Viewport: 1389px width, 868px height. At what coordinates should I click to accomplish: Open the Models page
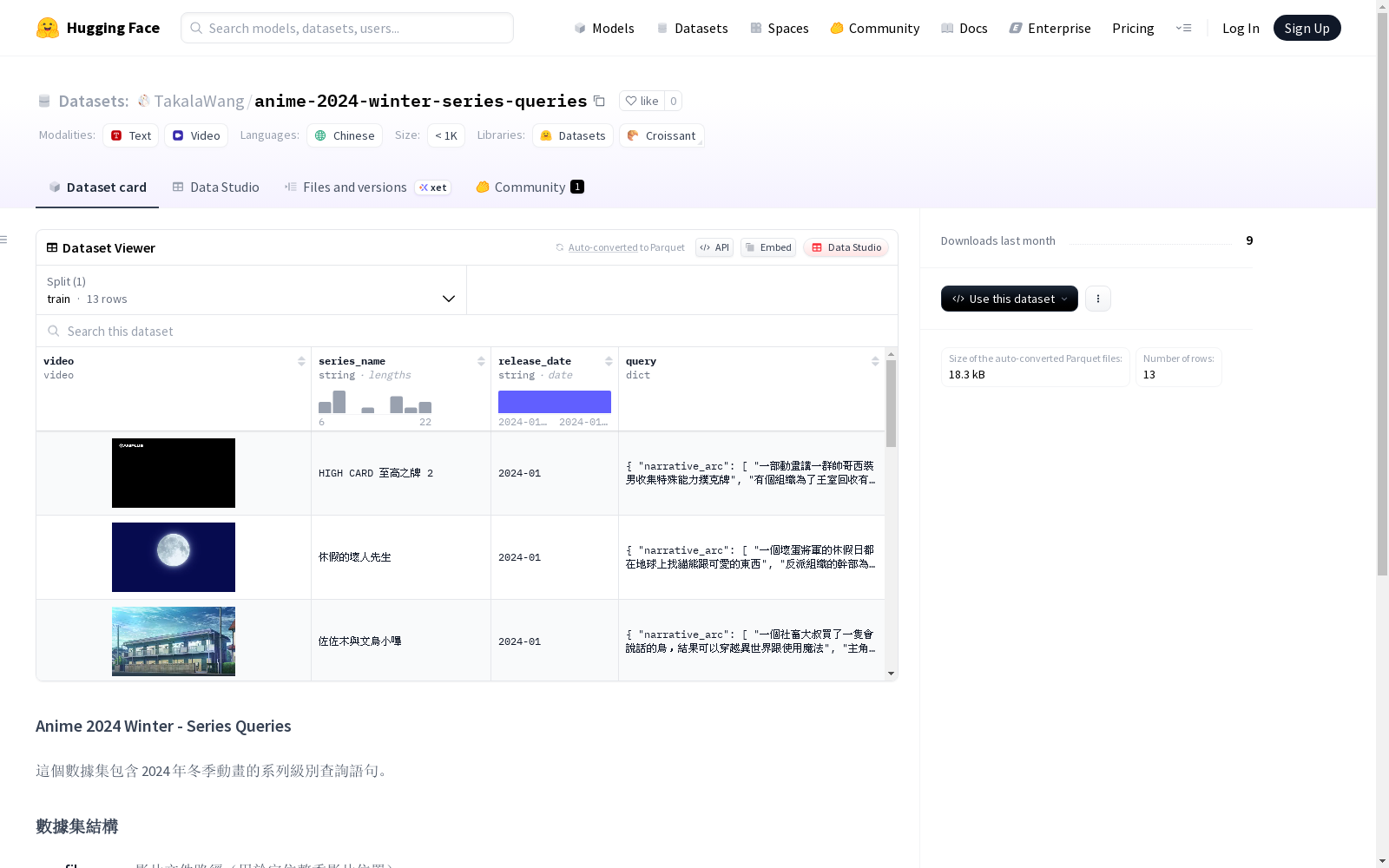point(604,28)
